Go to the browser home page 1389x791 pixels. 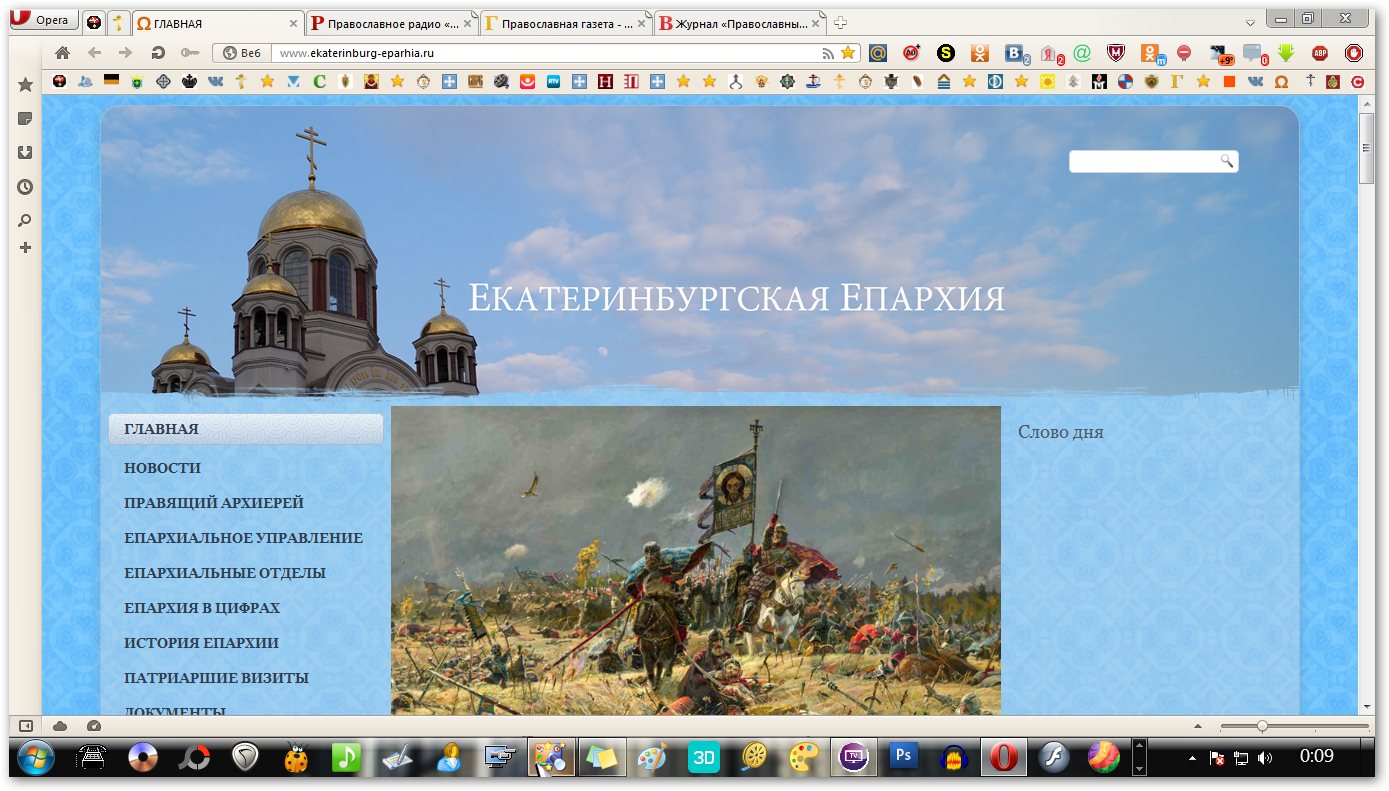pyautogui.click(x=62, y=53)
